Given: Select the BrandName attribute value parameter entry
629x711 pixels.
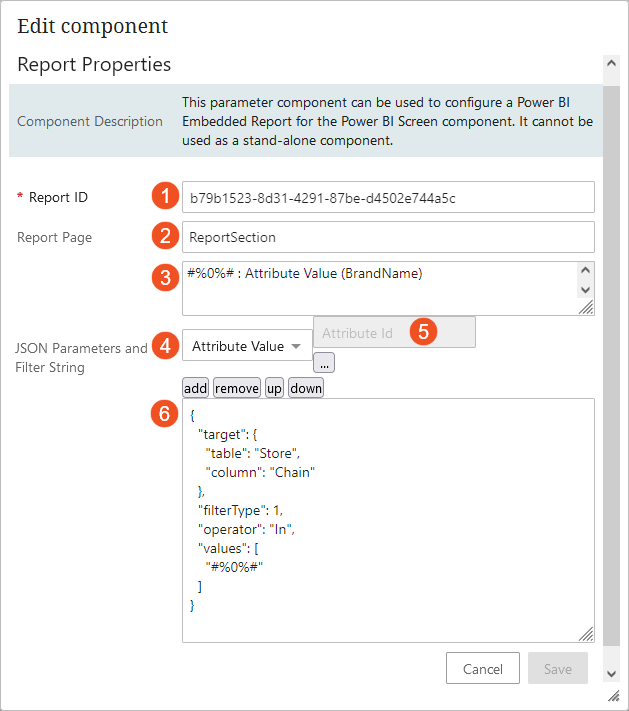Looking at the screenshot, I should pos(305,273).
